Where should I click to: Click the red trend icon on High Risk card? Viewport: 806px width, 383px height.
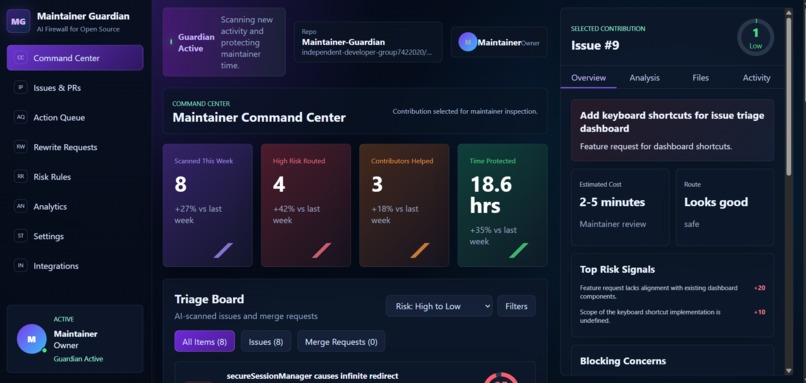(x=321, y=250)
